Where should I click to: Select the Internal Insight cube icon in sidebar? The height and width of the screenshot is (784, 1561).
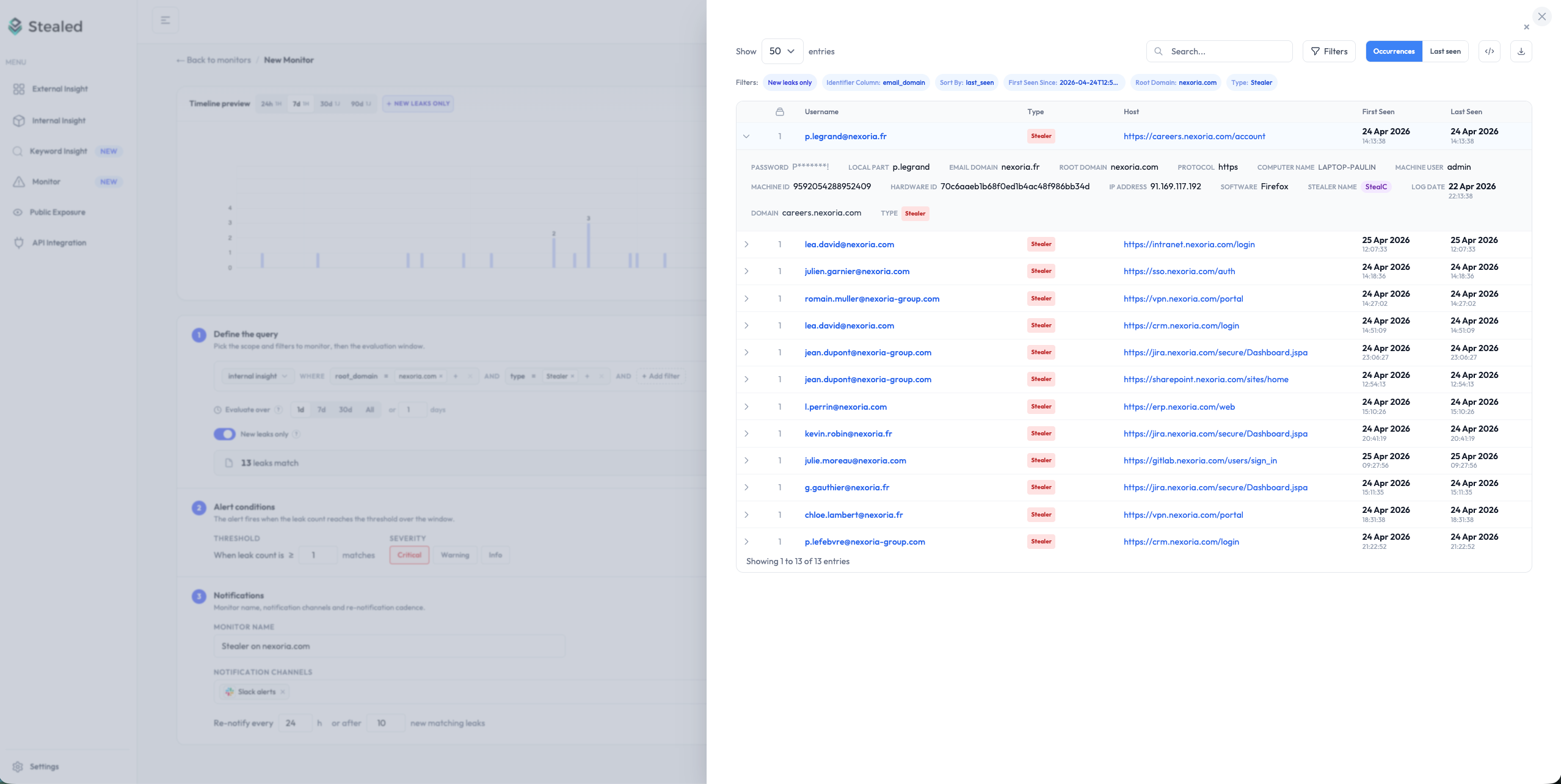pyautogui.click(x=18, y=120)
